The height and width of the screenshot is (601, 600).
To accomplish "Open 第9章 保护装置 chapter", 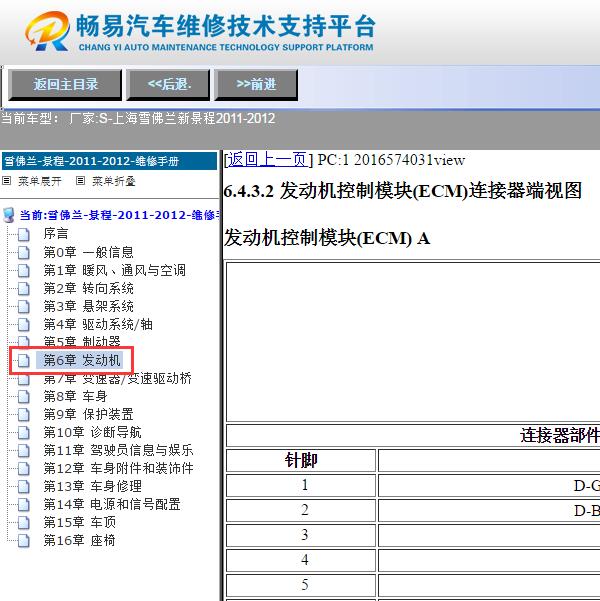I will (x=89, y=414).
